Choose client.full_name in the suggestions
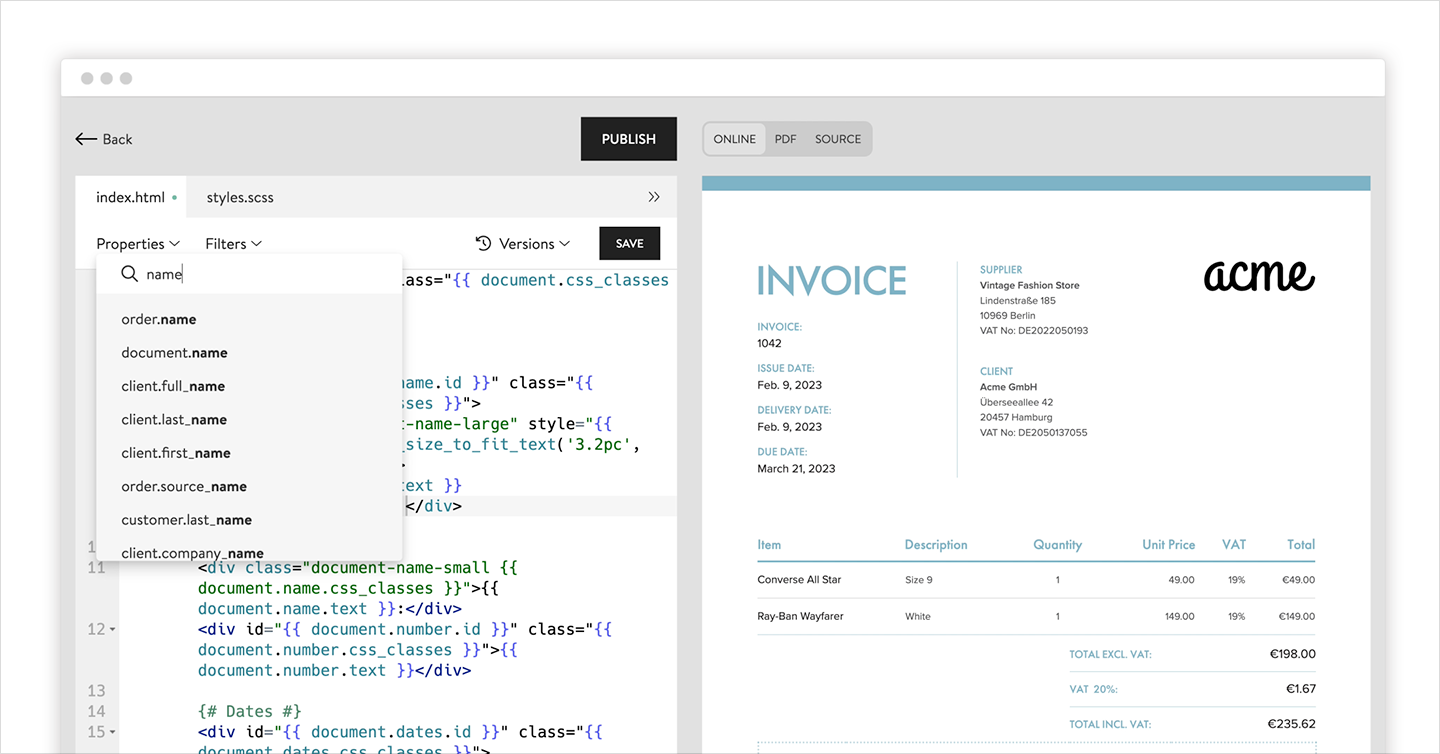1440x754 pixels. click(173, 386)
